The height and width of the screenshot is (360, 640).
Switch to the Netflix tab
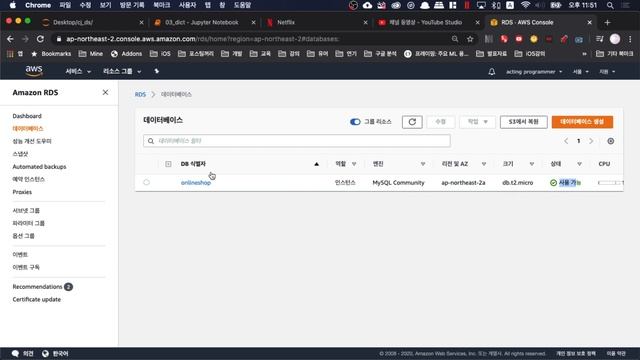pyautogui.click(x=286, y=22)
